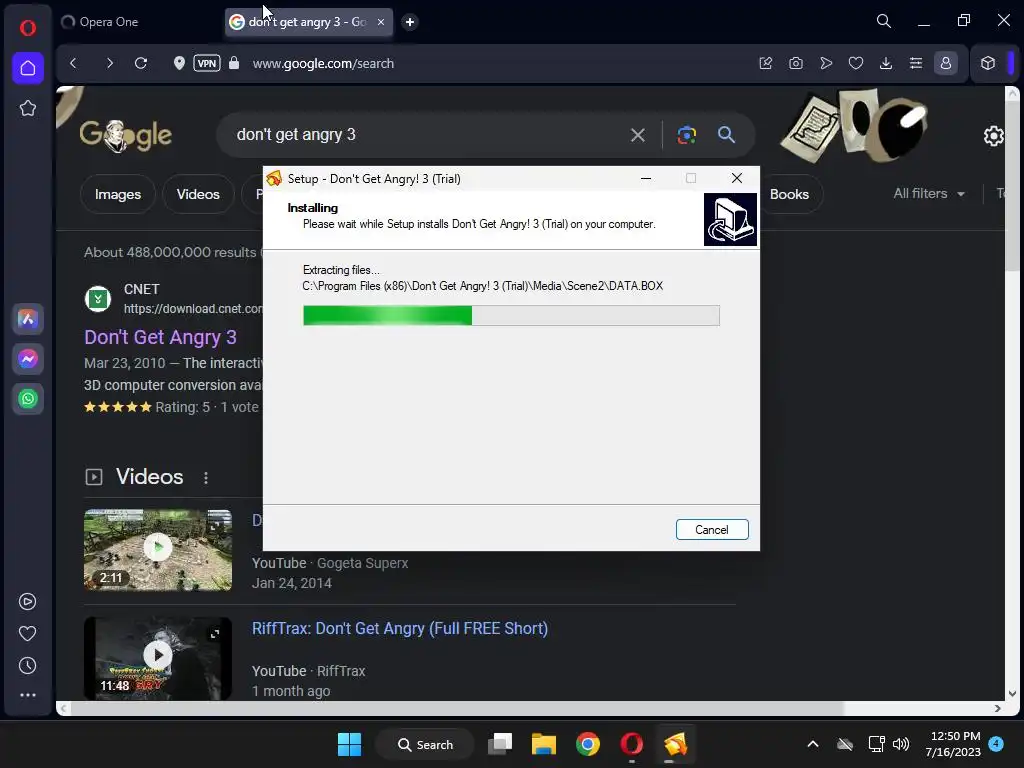Open Google quick settings gear
Screen dimensions: 1024x768
(993, 136)
